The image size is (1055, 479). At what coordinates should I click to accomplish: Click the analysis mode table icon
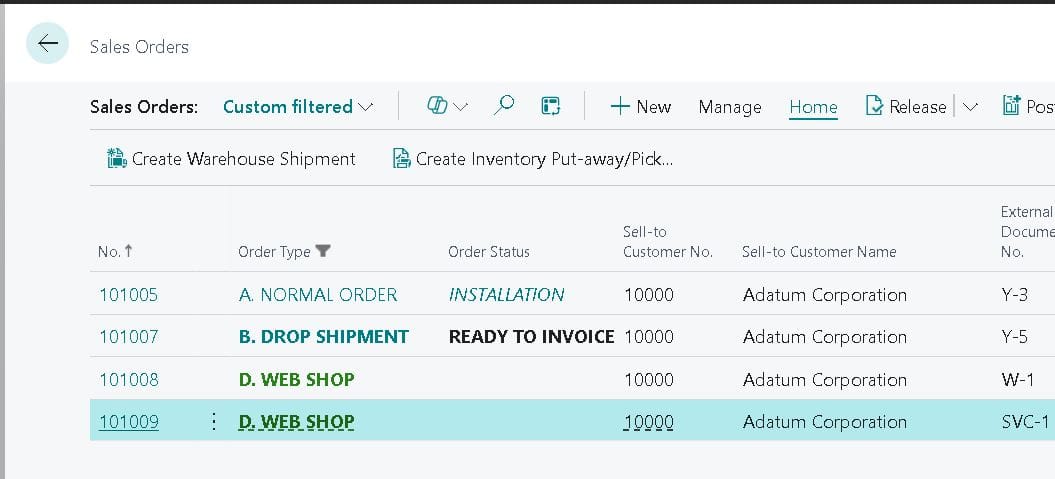(x=550, y=106)
